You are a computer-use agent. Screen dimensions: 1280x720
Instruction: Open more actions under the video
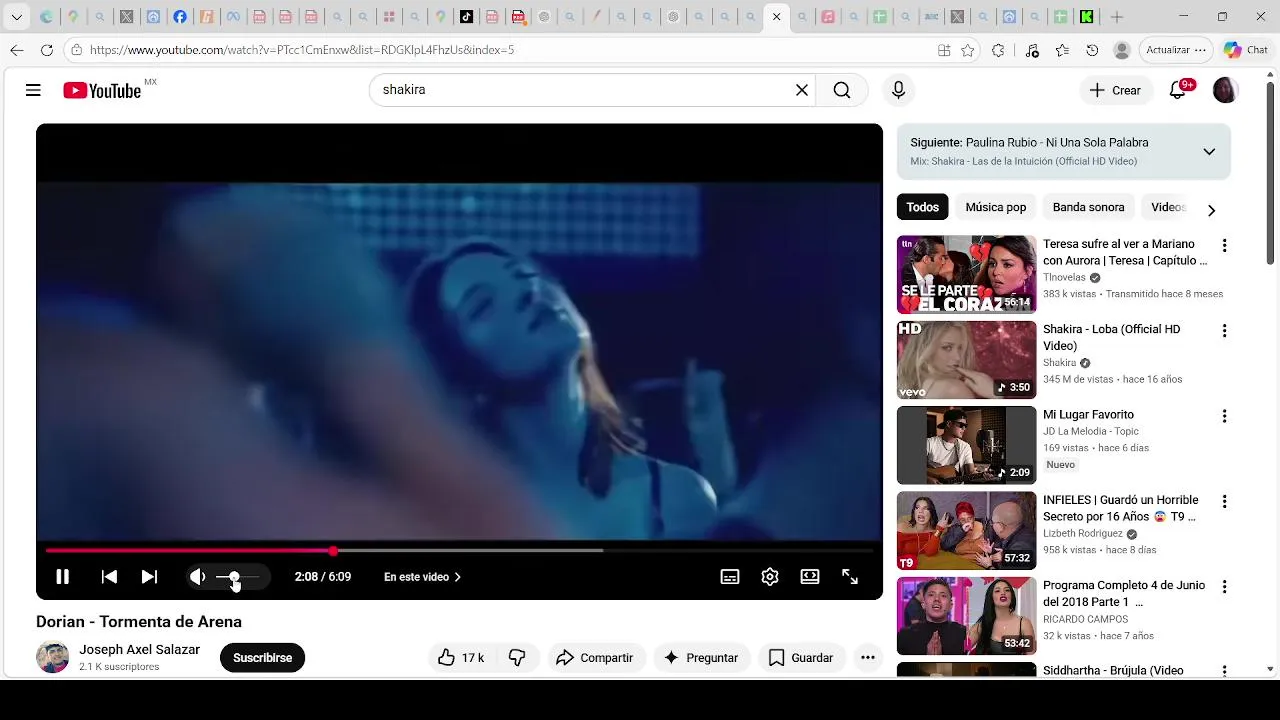point(868,658)
